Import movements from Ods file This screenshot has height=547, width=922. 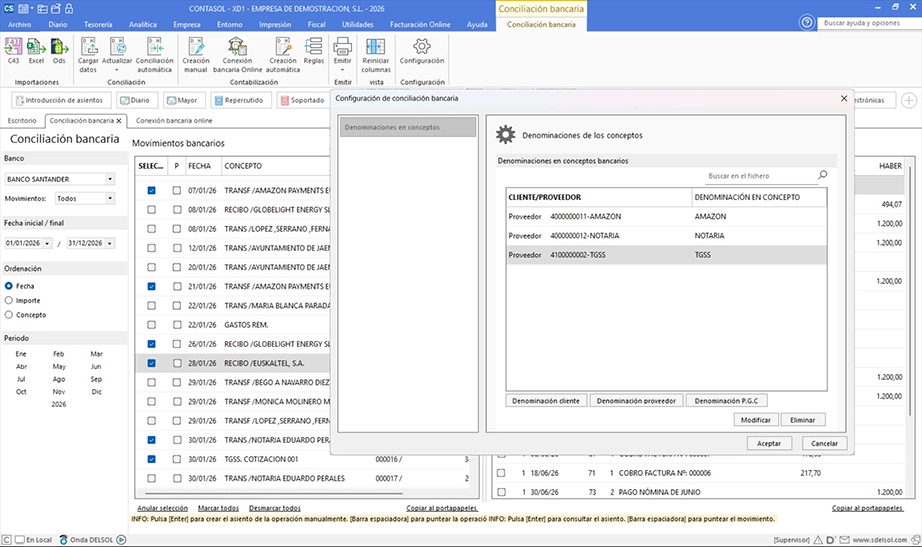point(59,51)
